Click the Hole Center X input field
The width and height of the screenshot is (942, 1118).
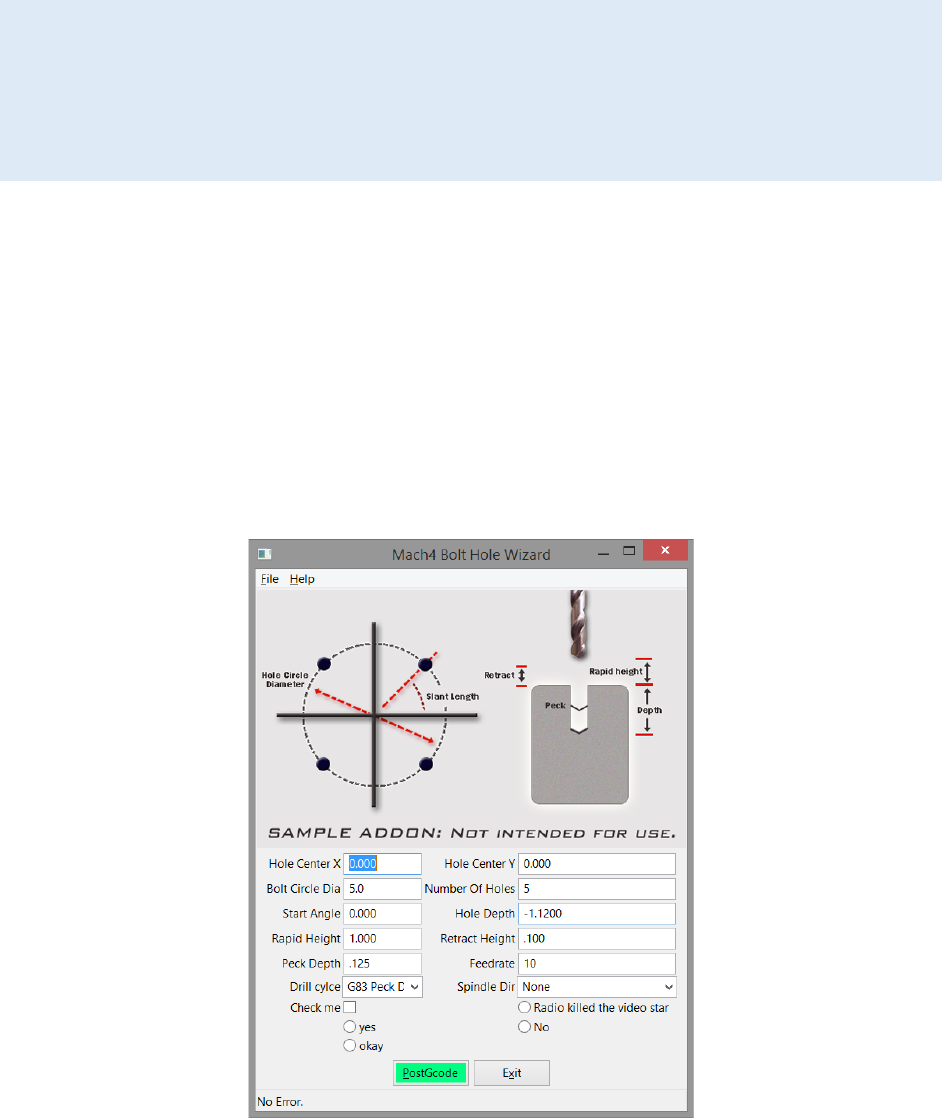[382, 863]
